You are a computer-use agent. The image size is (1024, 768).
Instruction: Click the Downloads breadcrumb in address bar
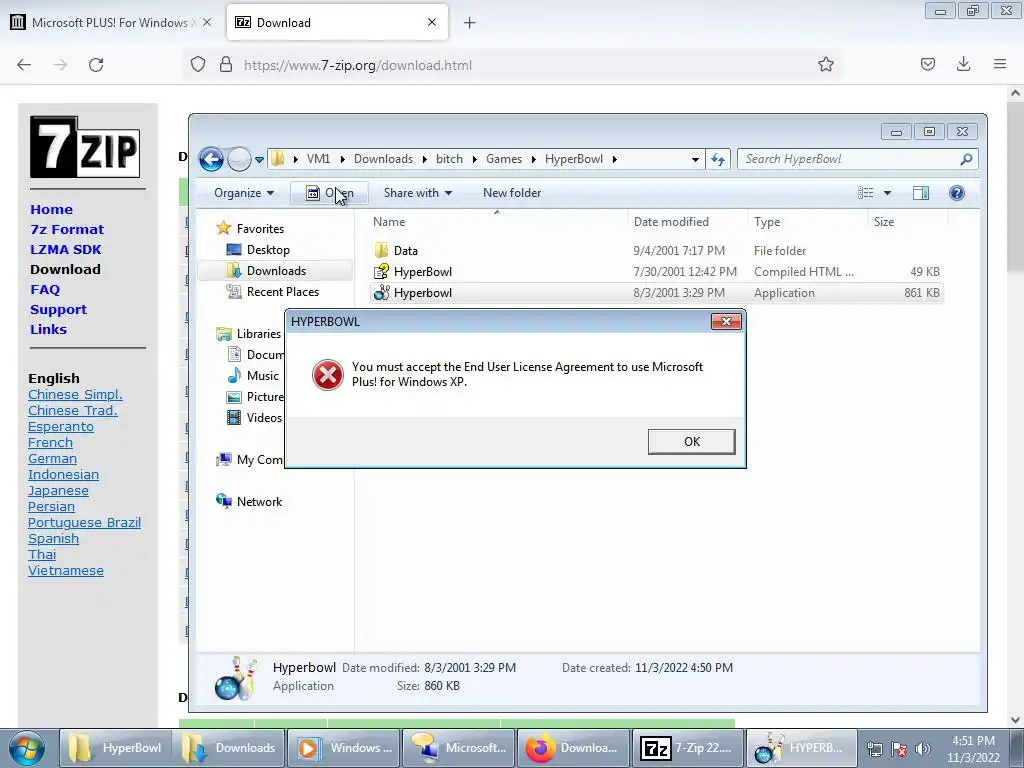point(383,159)
